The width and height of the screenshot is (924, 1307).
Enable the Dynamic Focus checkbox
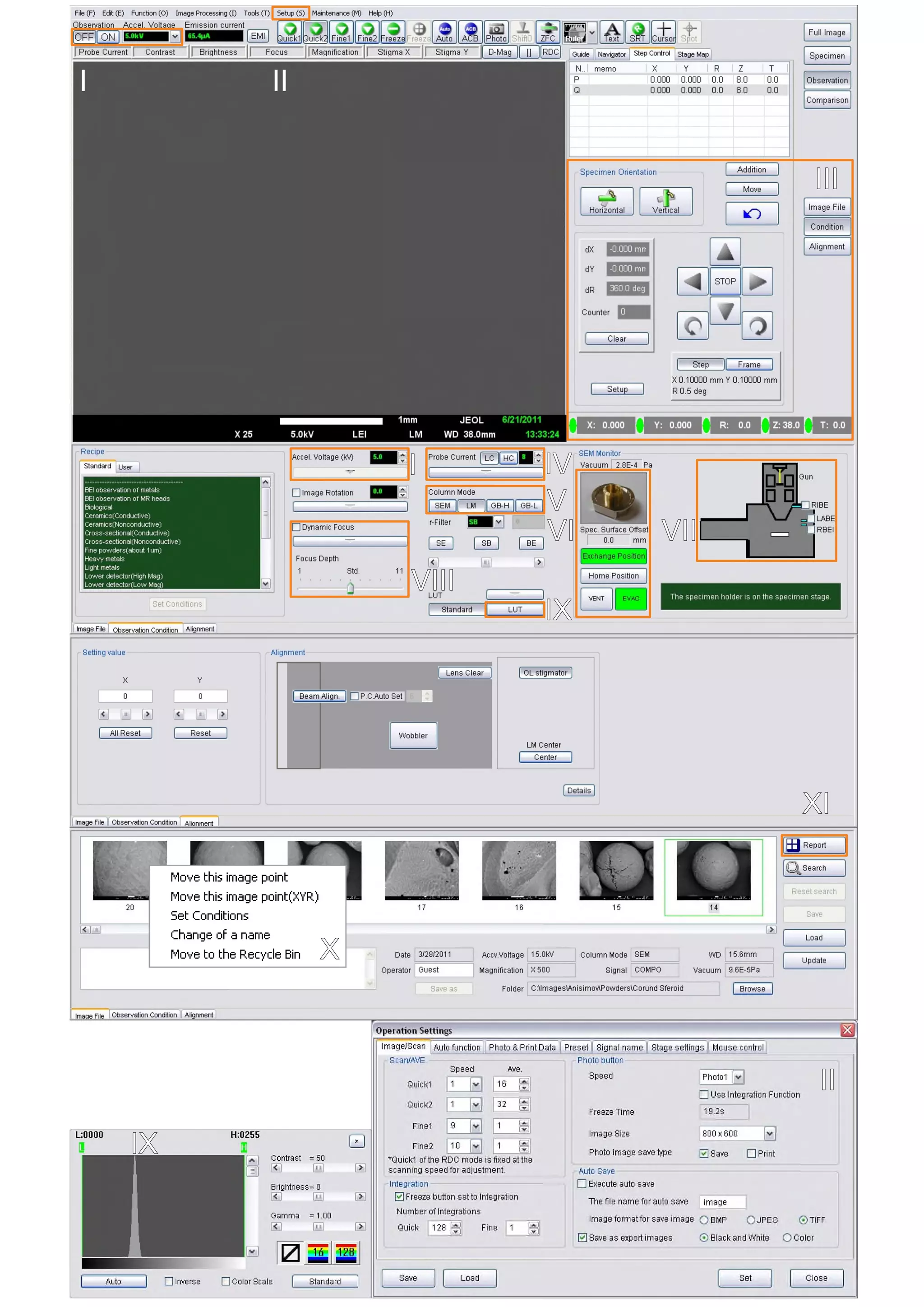pos(296,527)
